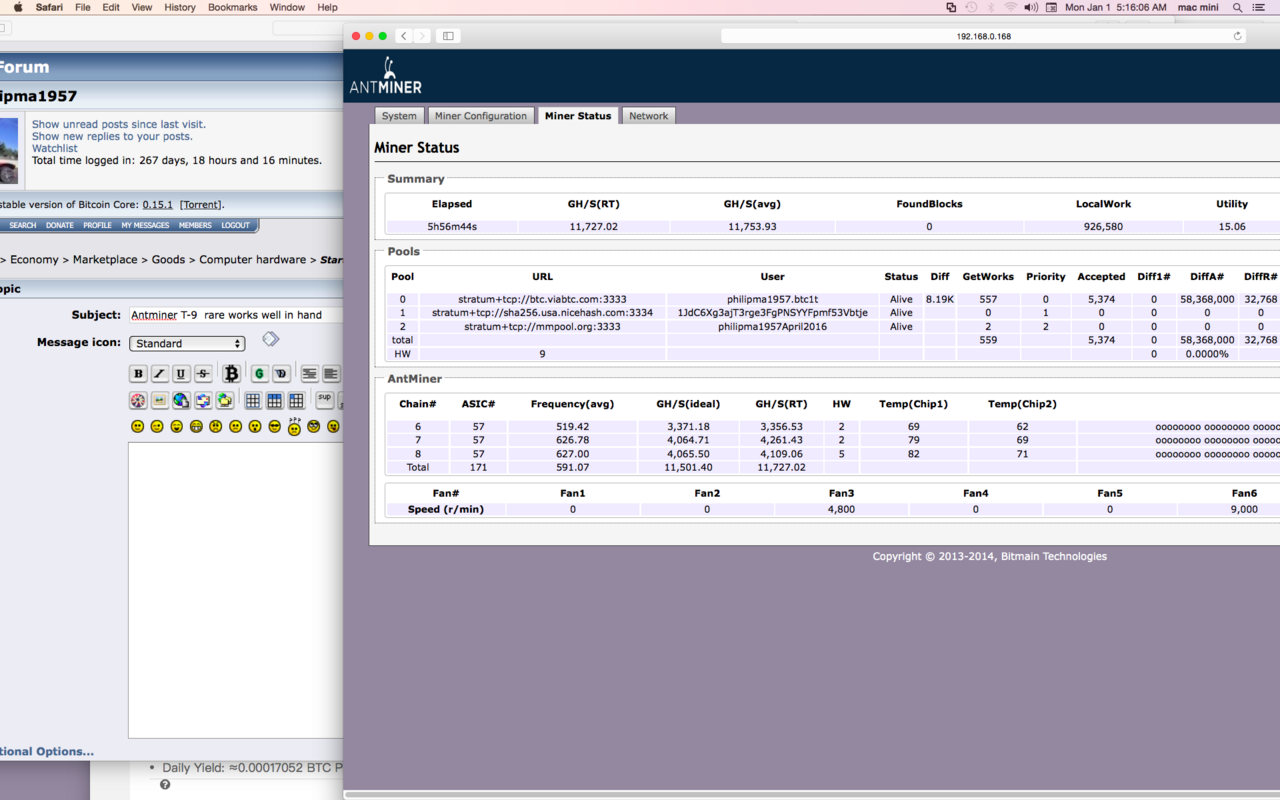Click LOGOUT in forum nav bar
Screen dimensions: 1280x800
pos(235,225)
